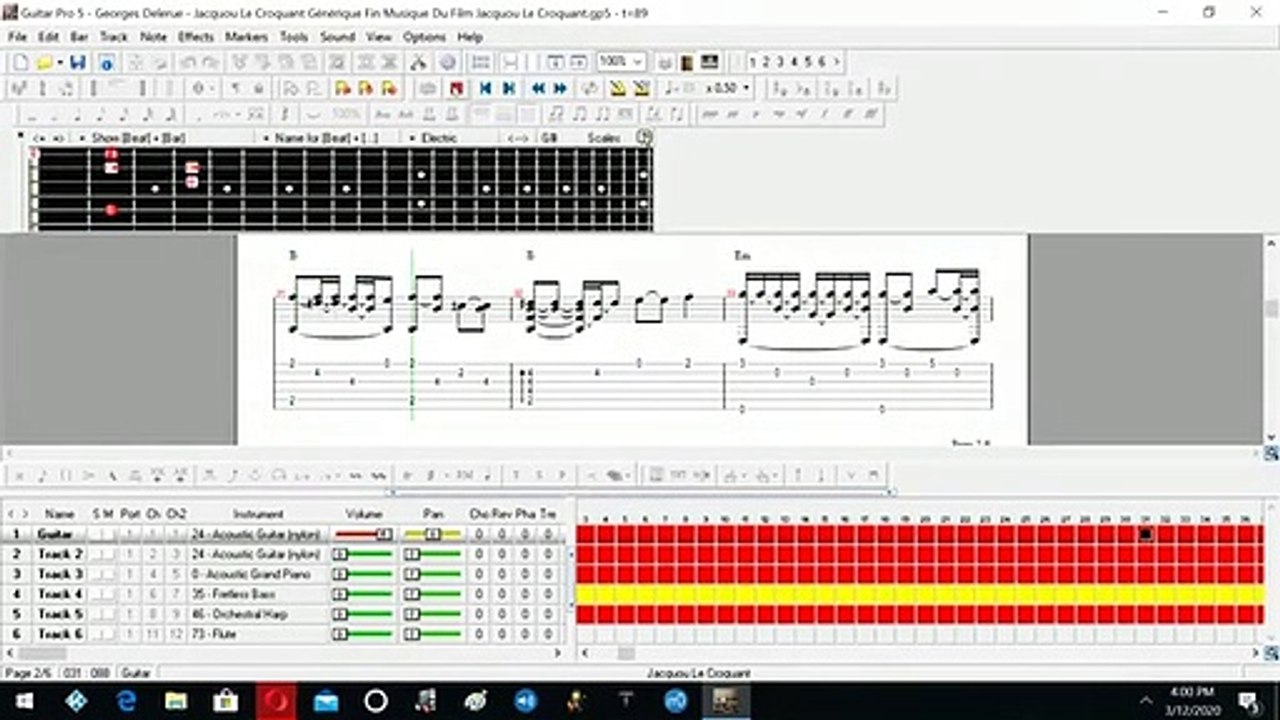Apply the mezzo-piano (mp) dynamic
1280x720 pixels.
(x=779, y=114)
